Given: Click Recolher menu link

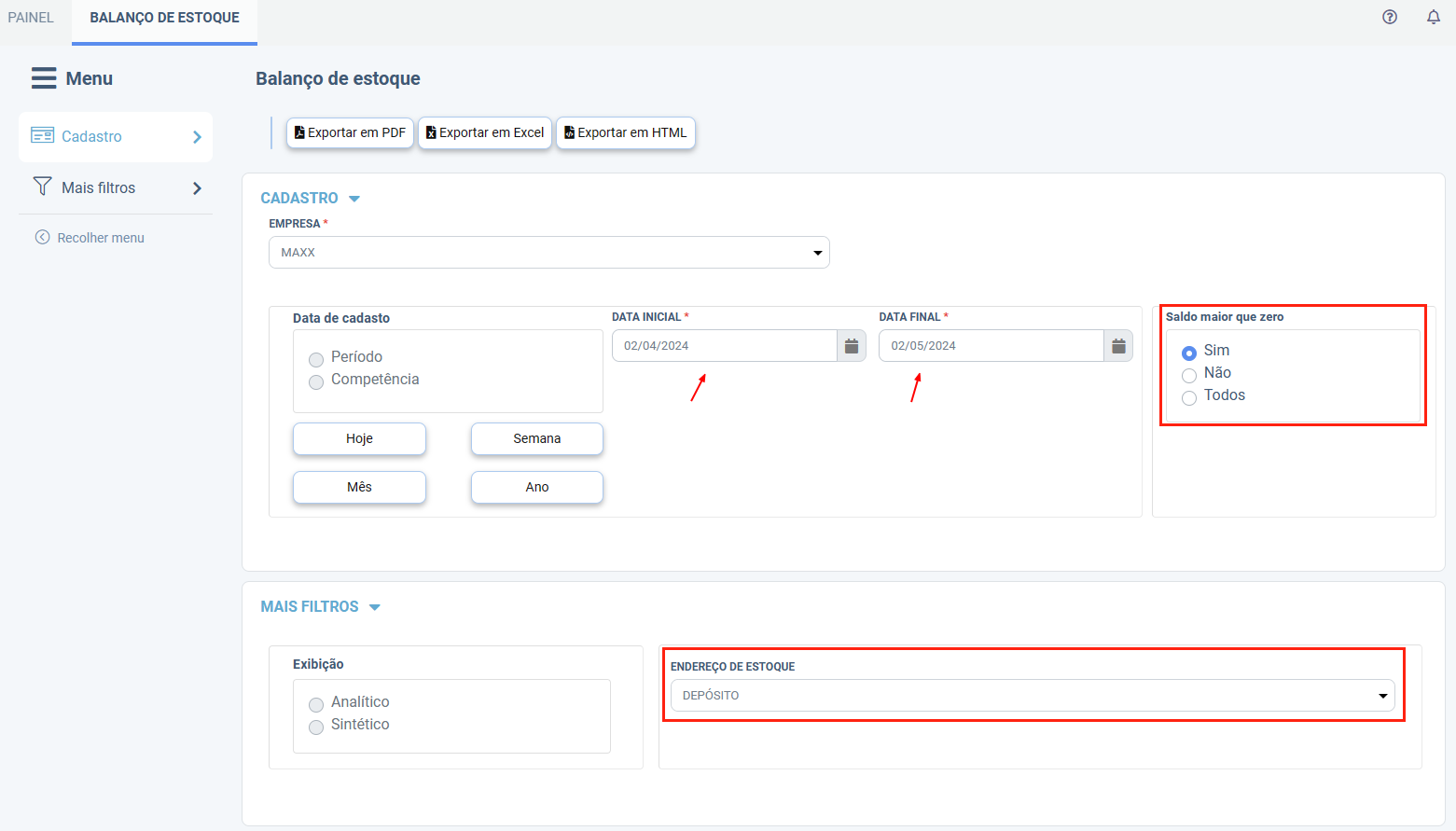Looking at the screenshot, I should [x=90, y=238].
